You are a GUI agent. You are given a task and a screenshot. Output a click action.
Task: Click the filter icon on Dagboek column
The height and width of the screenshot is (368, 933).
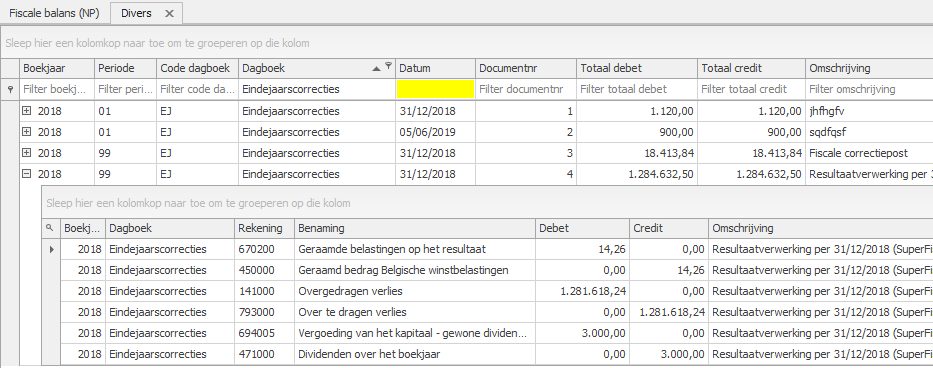(x=389, y=66)
